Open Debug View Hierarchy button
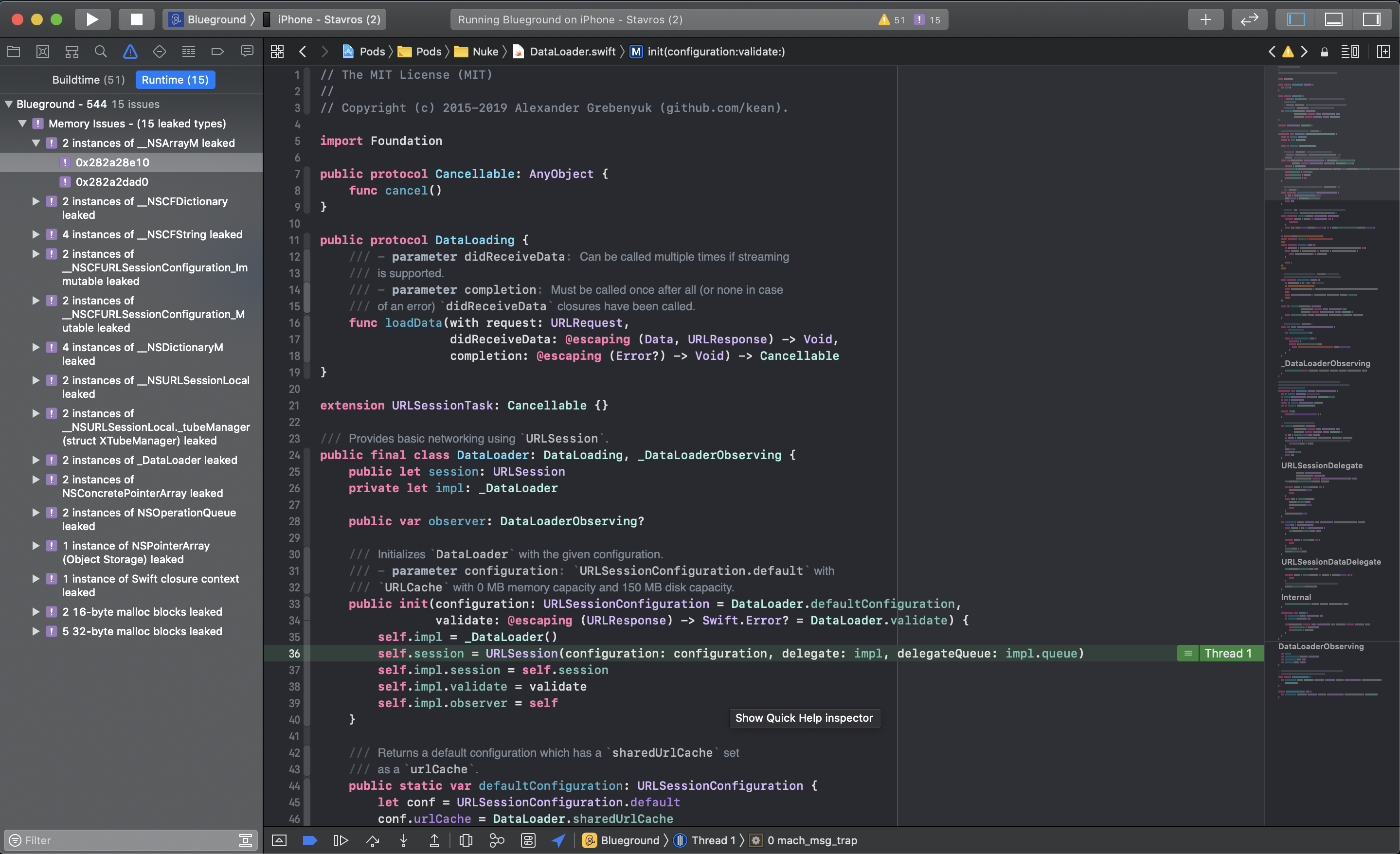The height and width of the screenshot is (854, 1400). [x=466, y=840]
